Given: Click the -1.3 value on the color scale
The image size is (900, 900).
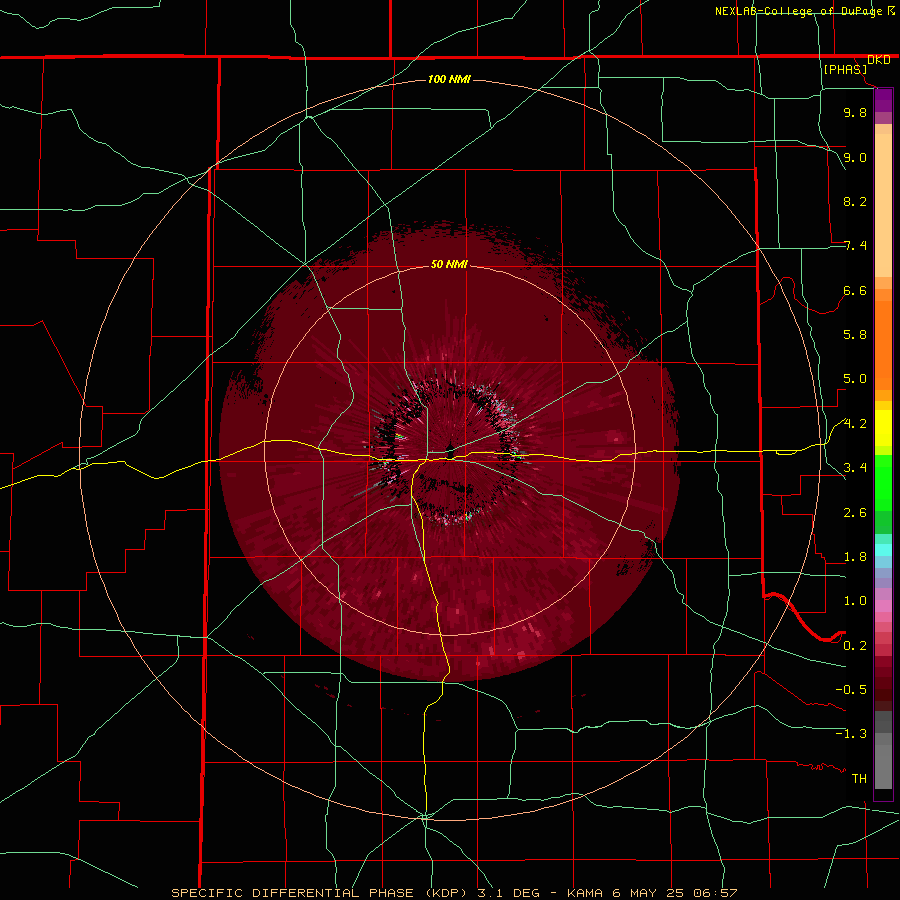Looking at the screenshot, I should (851, 734).
